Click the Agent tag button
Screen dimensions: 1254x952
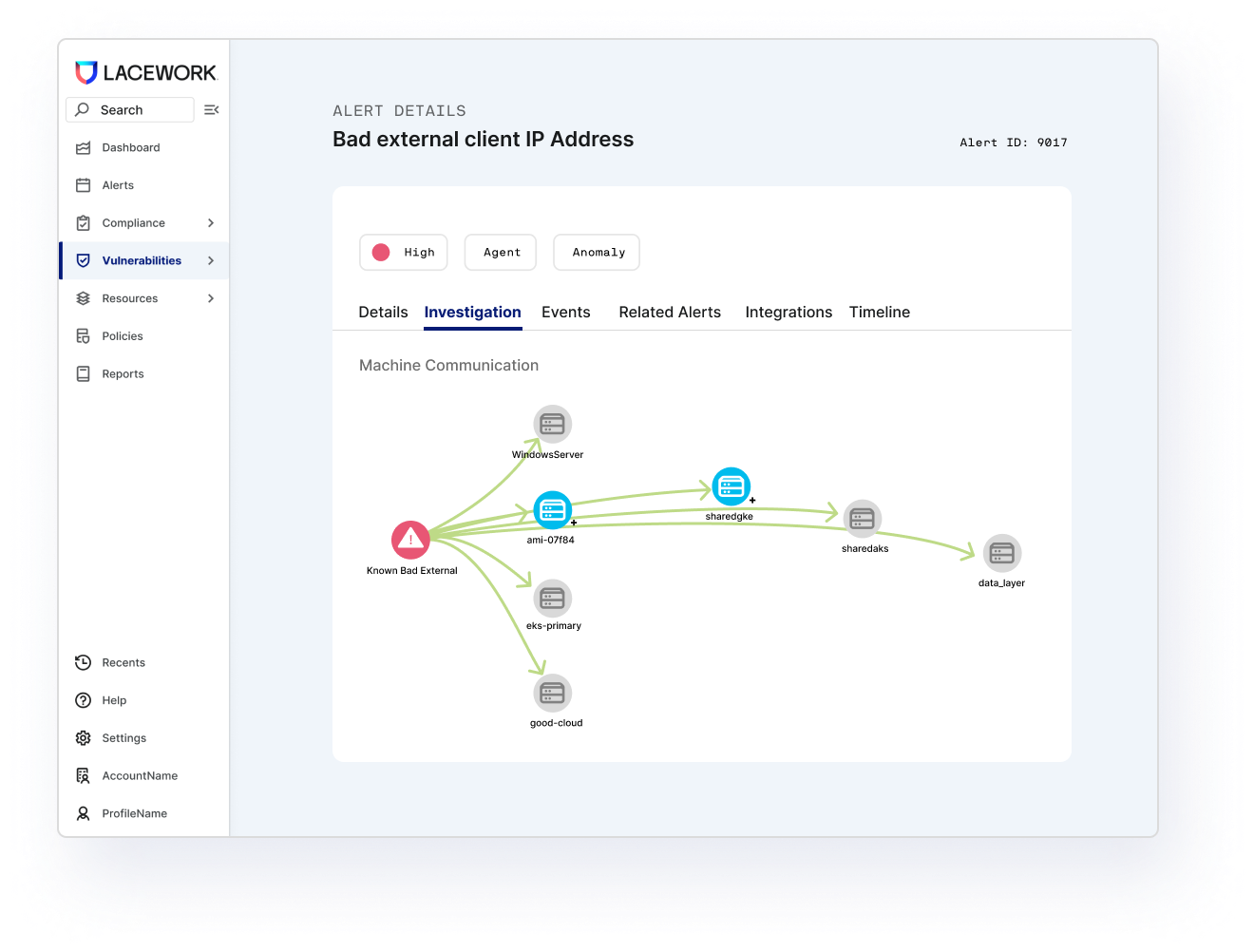tap(501, 253)
